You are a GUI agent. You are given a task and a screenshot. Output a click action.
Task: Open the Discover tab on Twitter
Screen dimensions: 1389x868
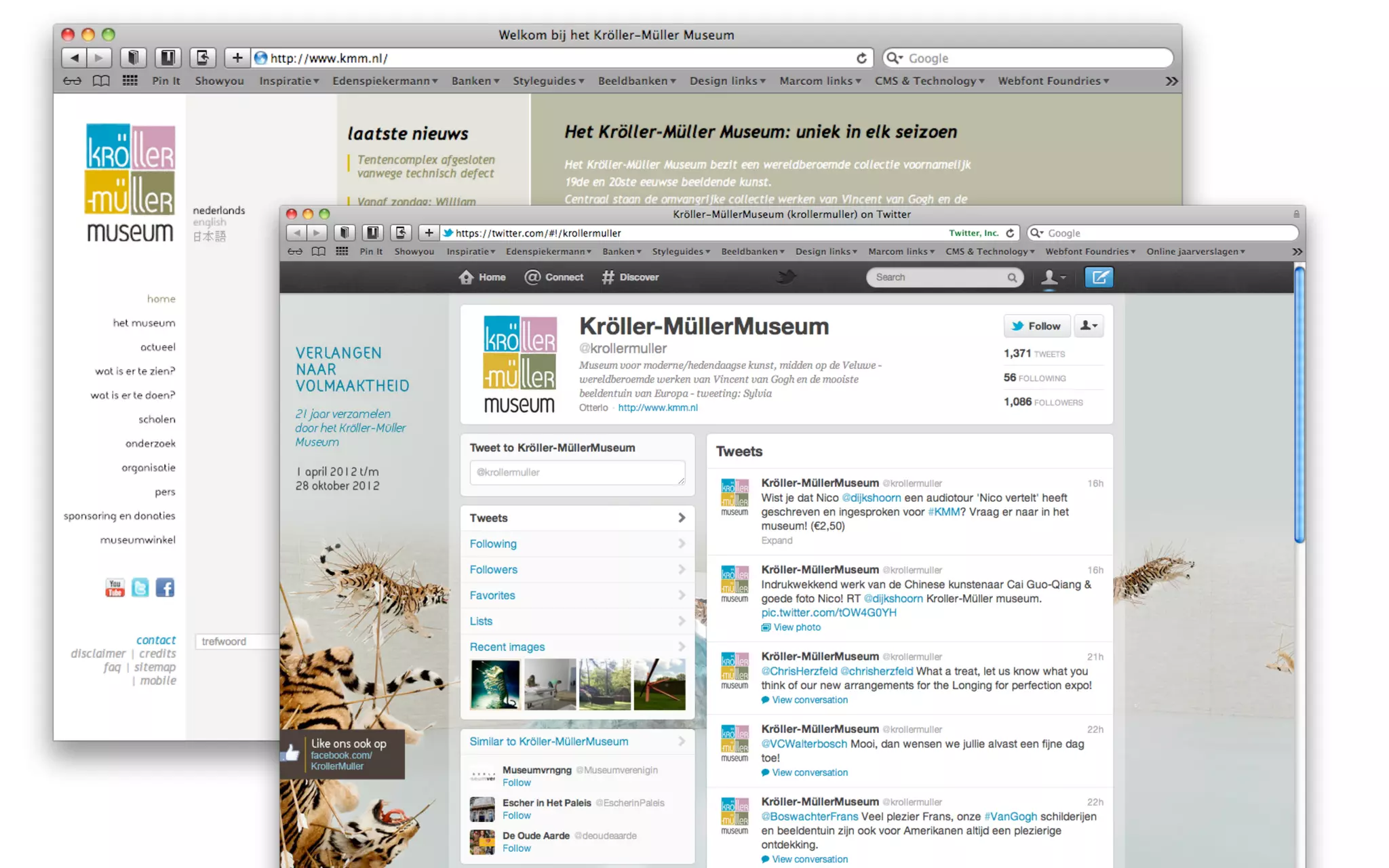coord(630,277)
